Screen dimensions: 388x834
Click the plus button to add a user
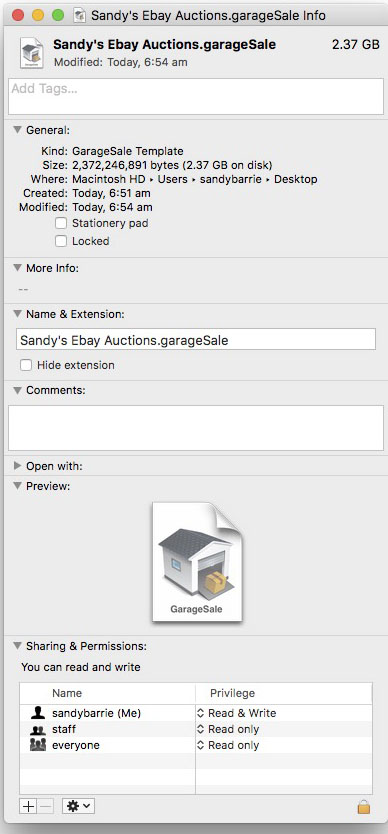pos(28,806)
